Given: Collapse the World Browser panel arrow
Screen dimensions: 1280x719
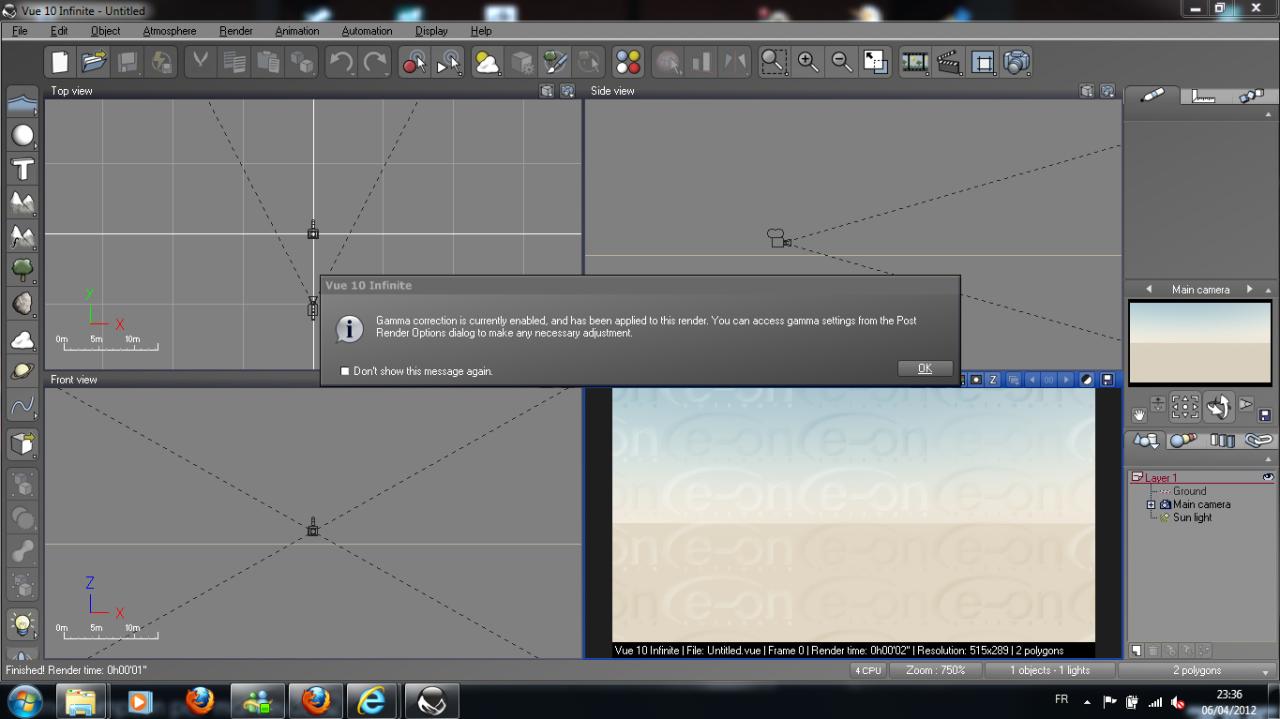Looking at the screenshot, I should tap(1268, 459).
